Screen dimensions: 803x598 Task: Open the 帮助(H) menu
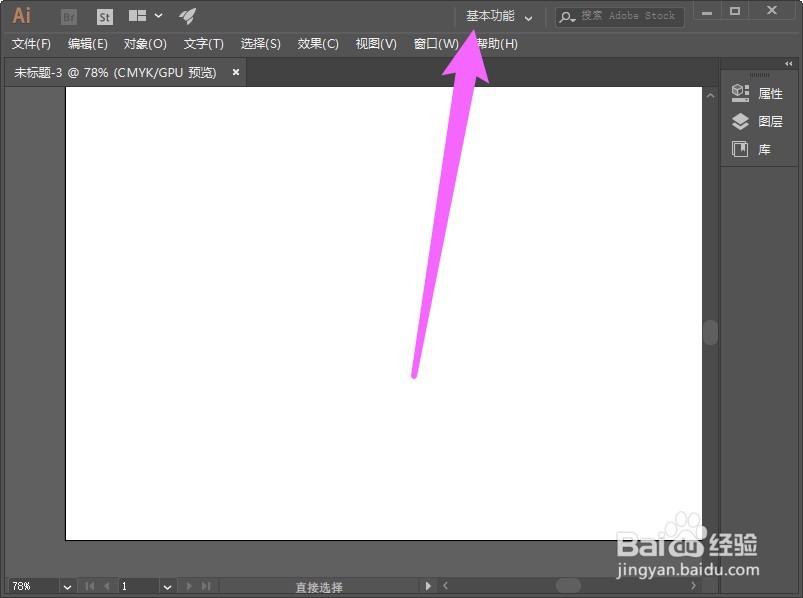coord(494,44)
